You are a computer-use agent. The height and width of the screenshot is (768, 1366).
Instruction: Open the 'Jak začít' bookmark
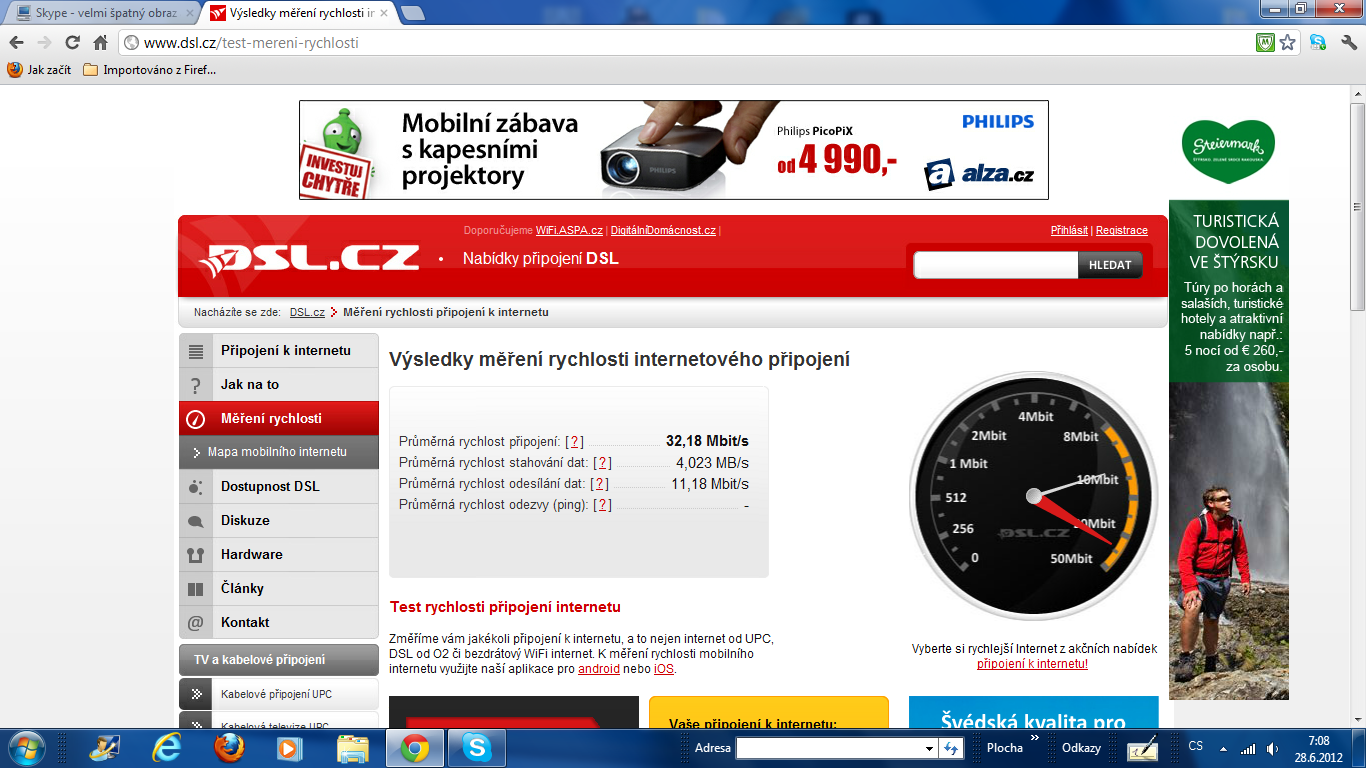pos(39,70)
